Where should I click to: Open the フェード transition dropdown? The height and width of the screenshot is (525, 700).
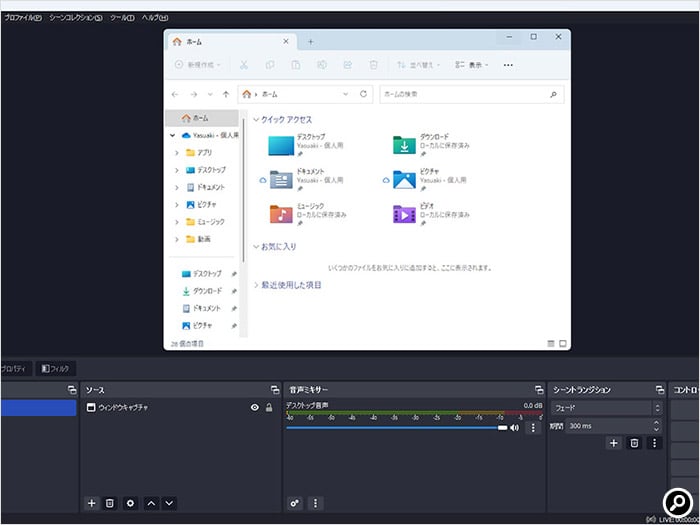click(607, 408)
